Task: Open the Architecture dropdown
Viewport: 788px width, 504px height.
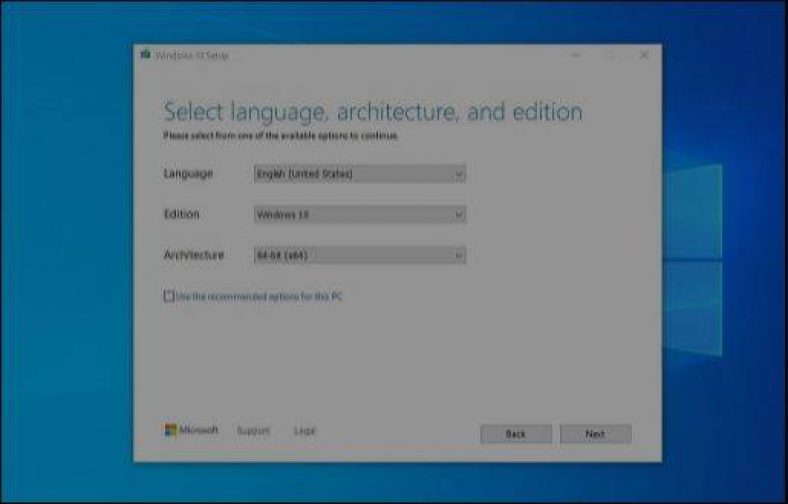Action: [360, 255]
